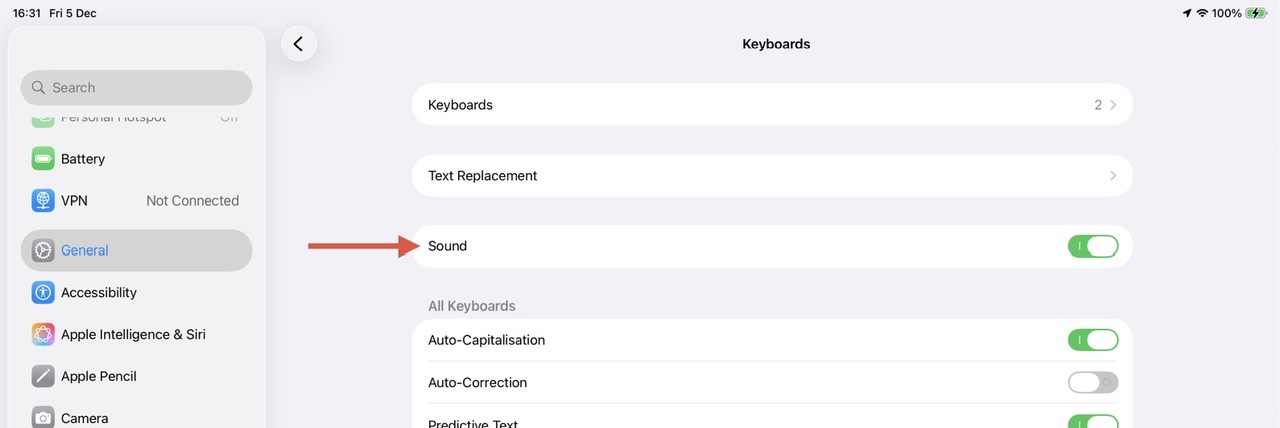This screenshot has width=1280, height=428.
Task: Click the settings Search field
Action: [x=136, y=88]
